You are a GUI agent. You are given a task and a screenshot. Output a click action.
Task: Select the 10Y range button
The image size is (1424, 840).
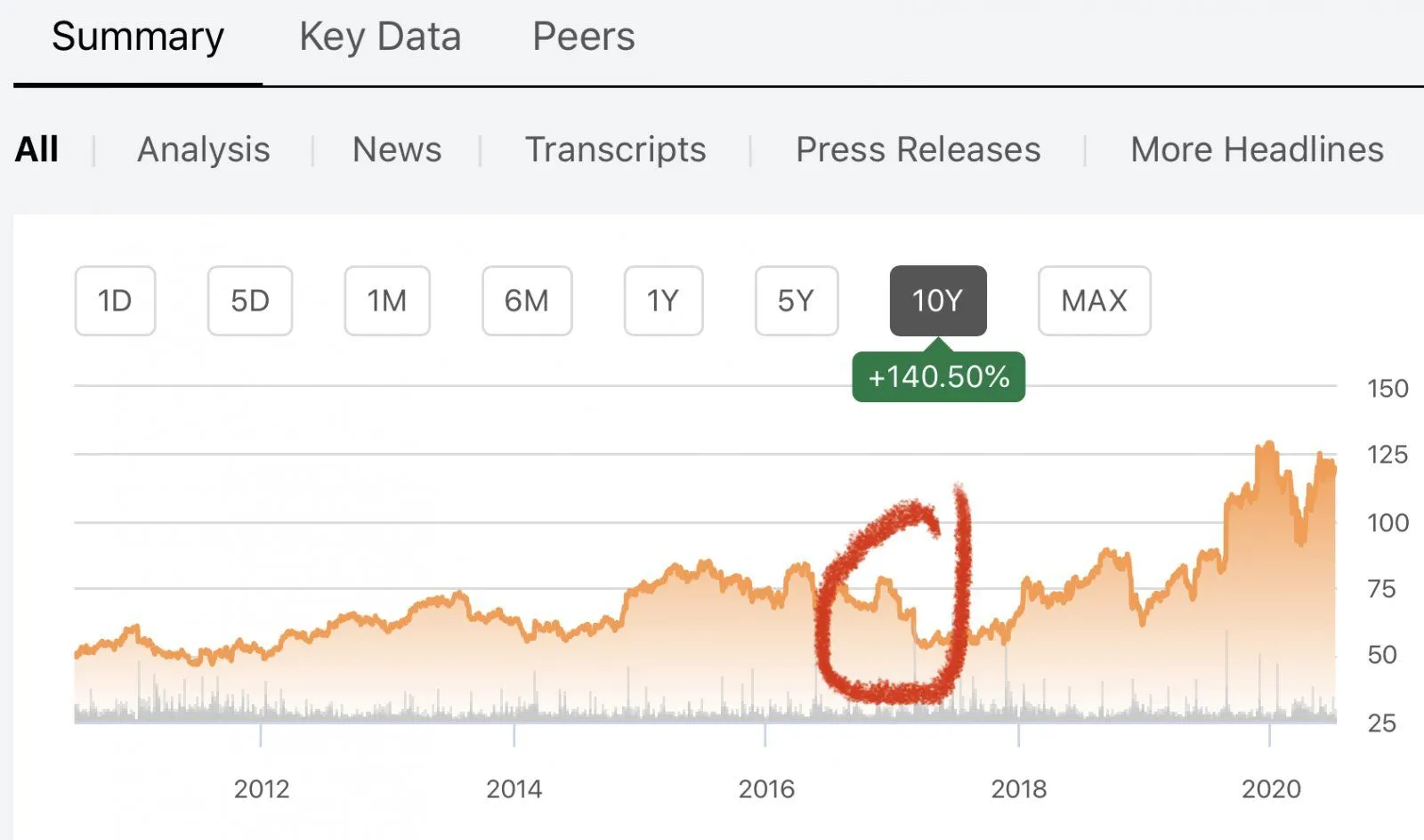pyautogui.click(x=938, y=301)
